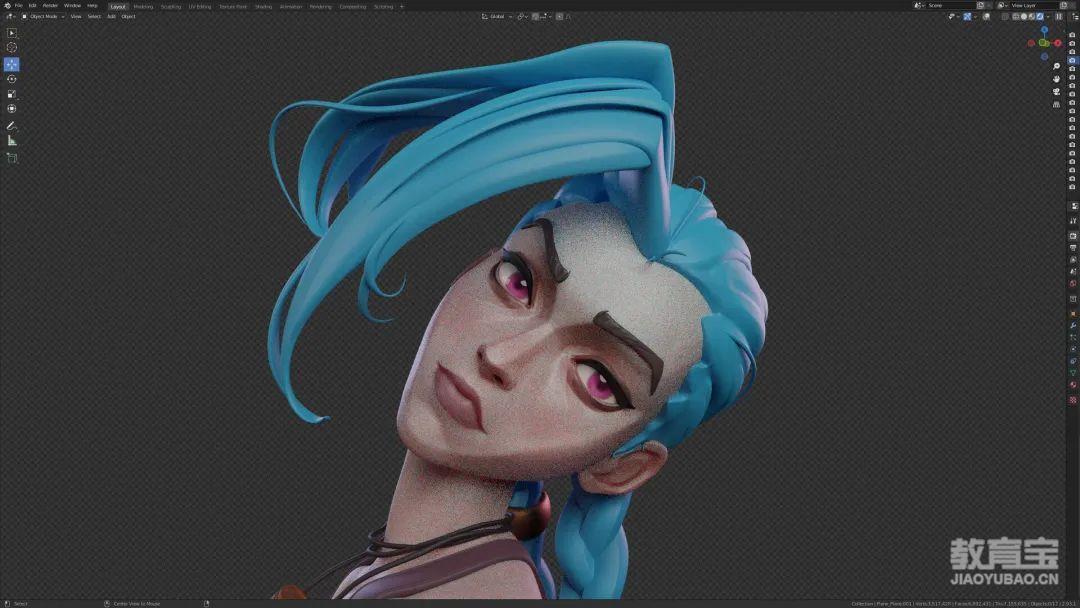Switch to rendered viewport shading
The image size is (1080, 608).
click(1040, 17)
